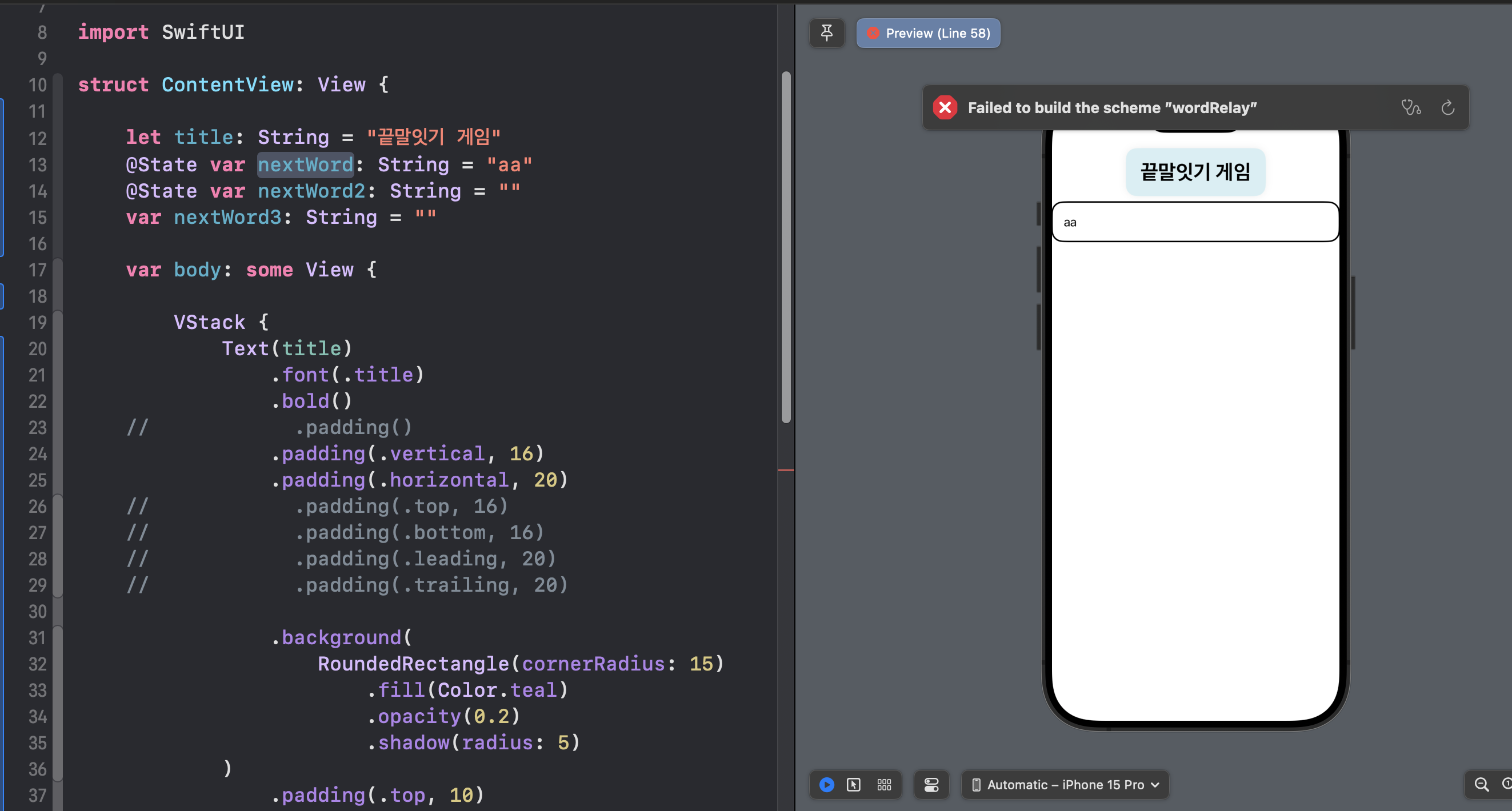Click the red error icon in build banner
The width and height of the screenshot is (1512, 811).
coord(945,107)
